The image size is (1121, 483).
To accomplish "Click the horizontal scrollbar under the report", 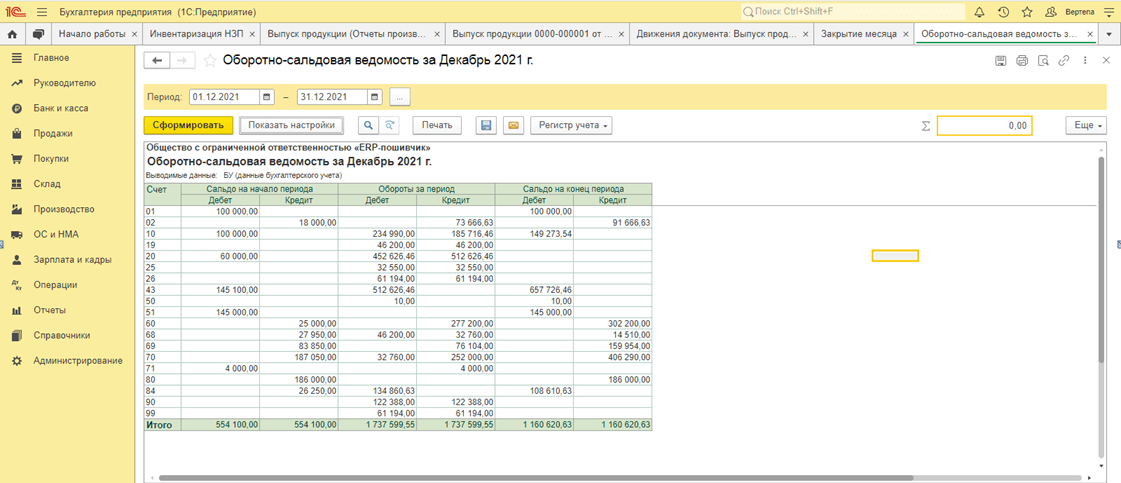I will [x=536, y=477].
